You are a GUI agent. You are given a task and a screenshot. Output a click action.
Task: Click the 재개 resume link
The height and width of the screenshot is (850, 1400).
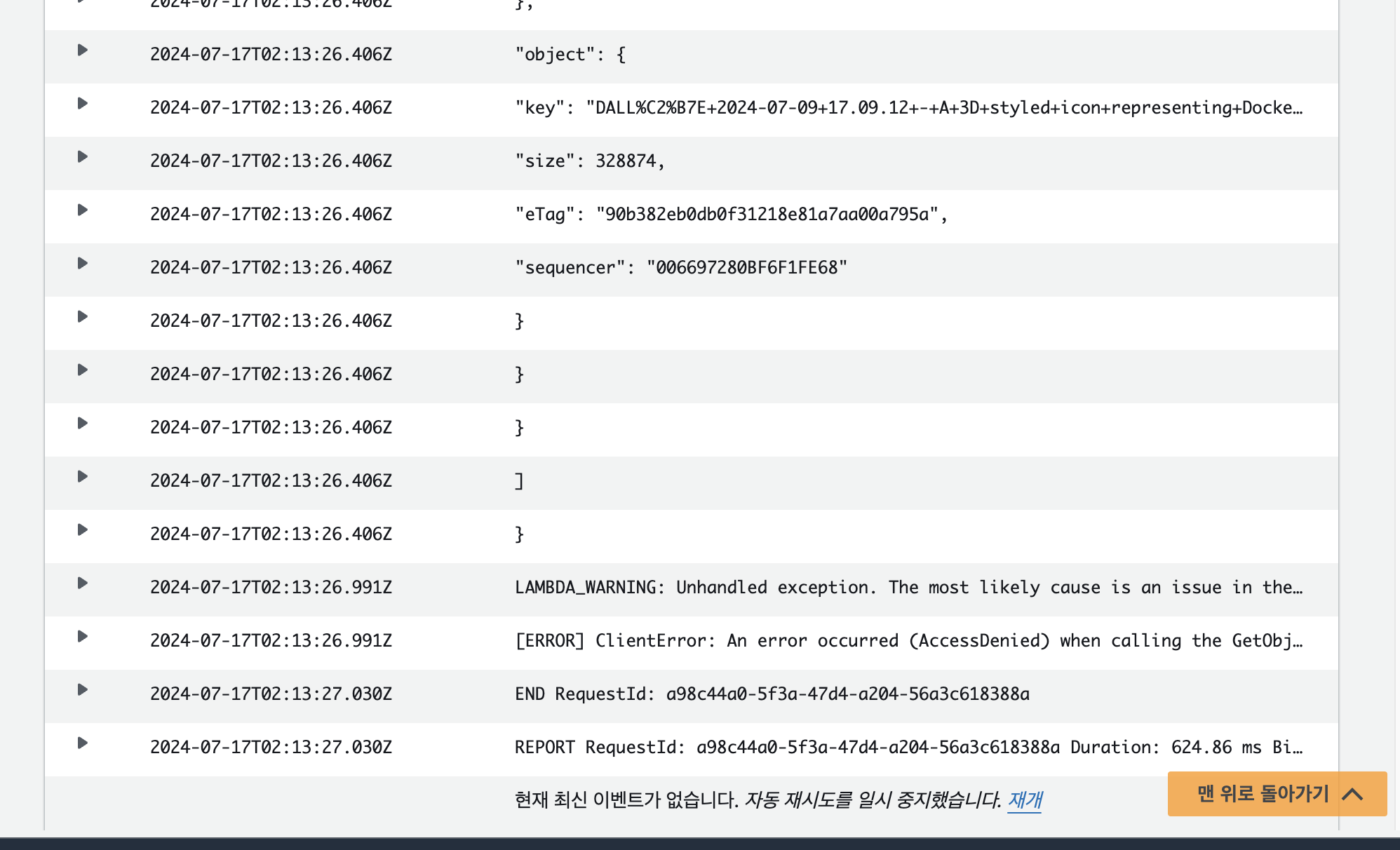point(1024,800)
